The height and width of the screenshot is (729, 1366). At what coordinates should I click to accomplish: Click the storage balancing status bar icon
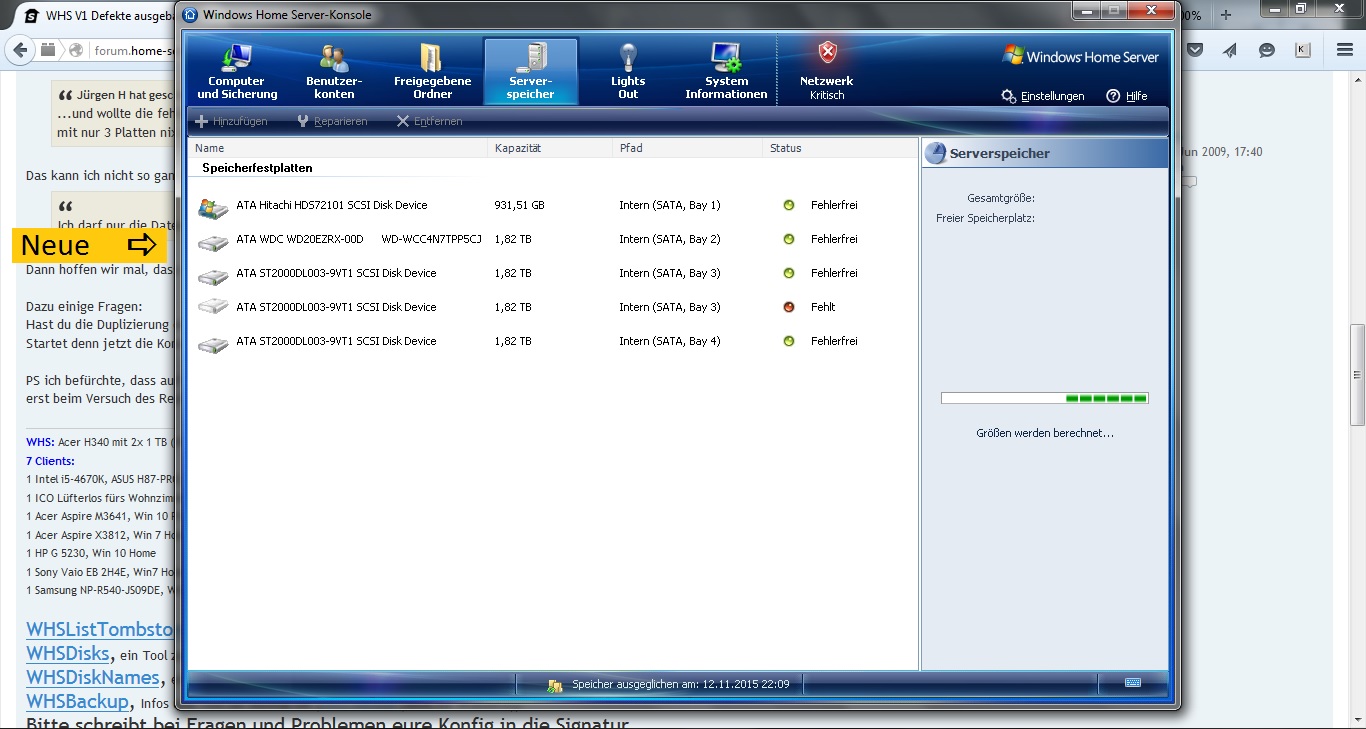pyautogui.click(x=555, y=685)
